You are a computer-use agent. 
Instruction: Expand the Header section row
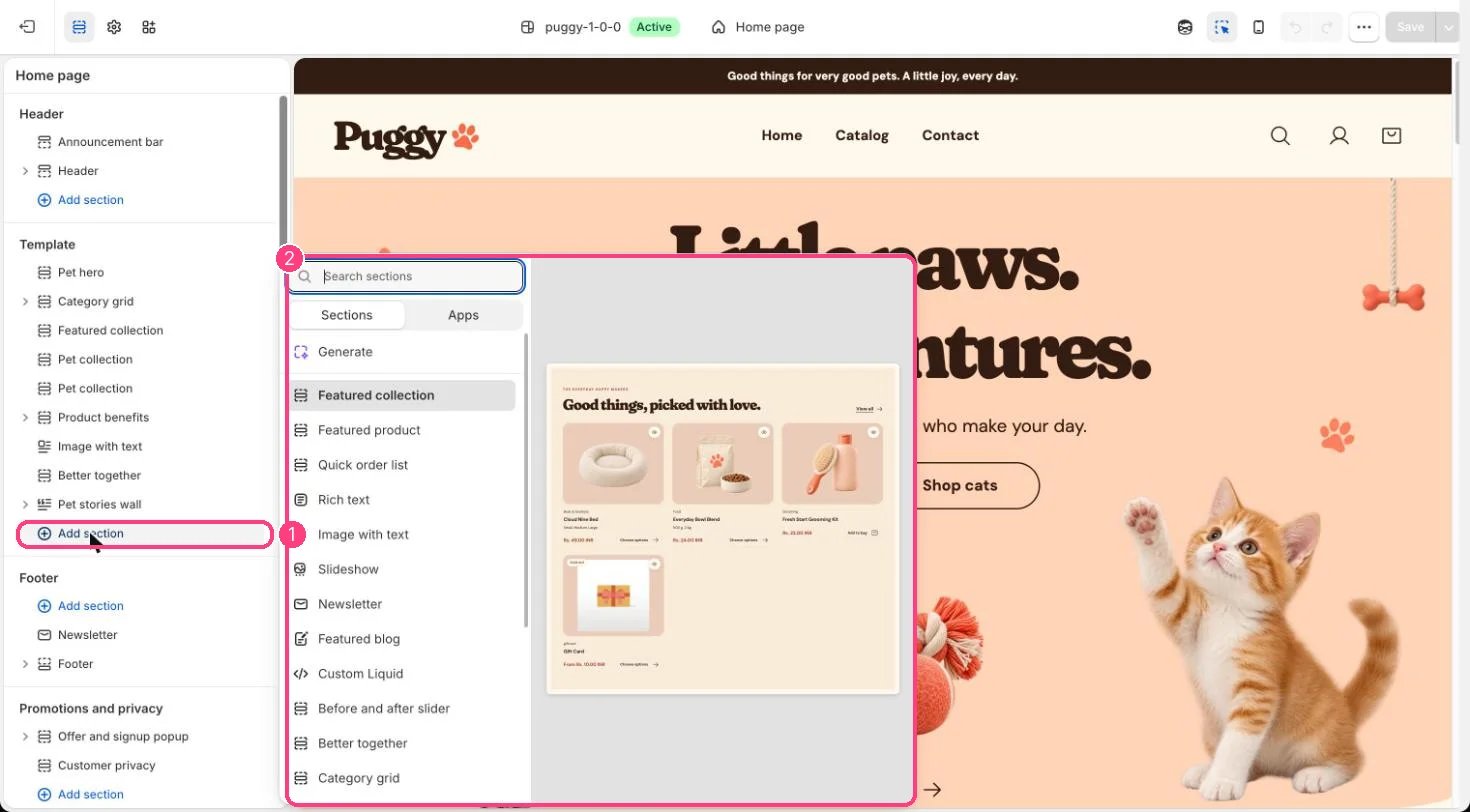coord(25,171)
